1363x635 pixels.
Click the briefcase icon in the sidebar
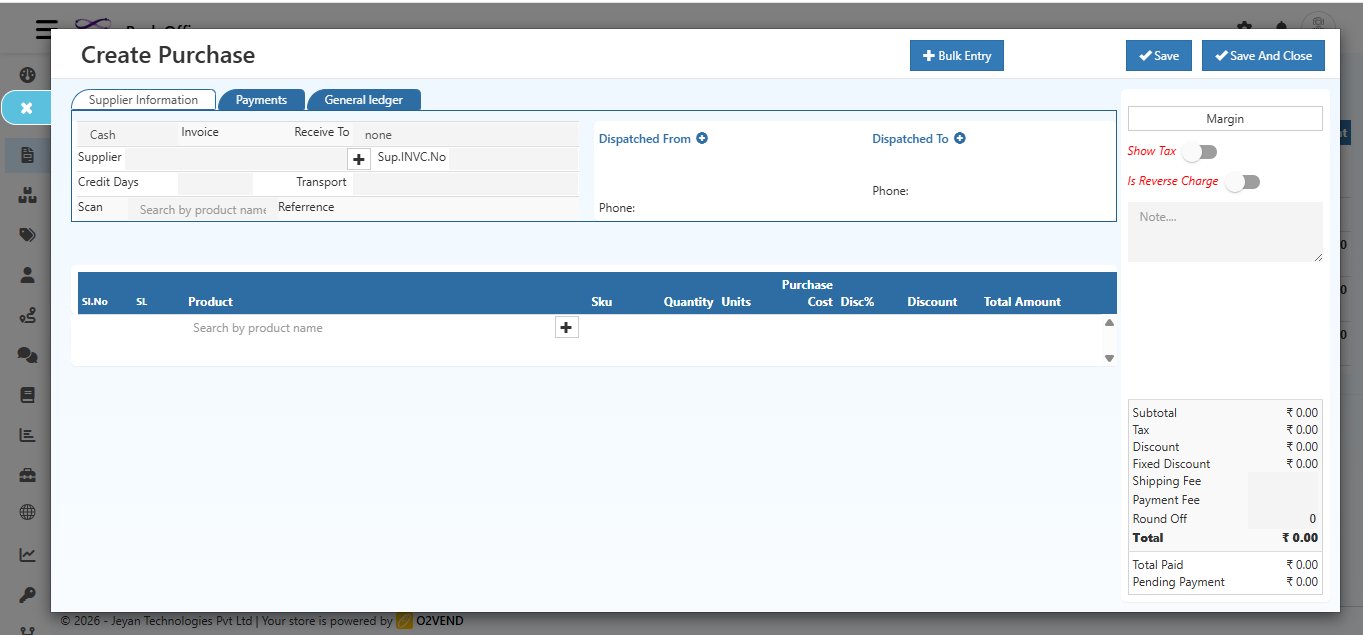coord(27,473)
